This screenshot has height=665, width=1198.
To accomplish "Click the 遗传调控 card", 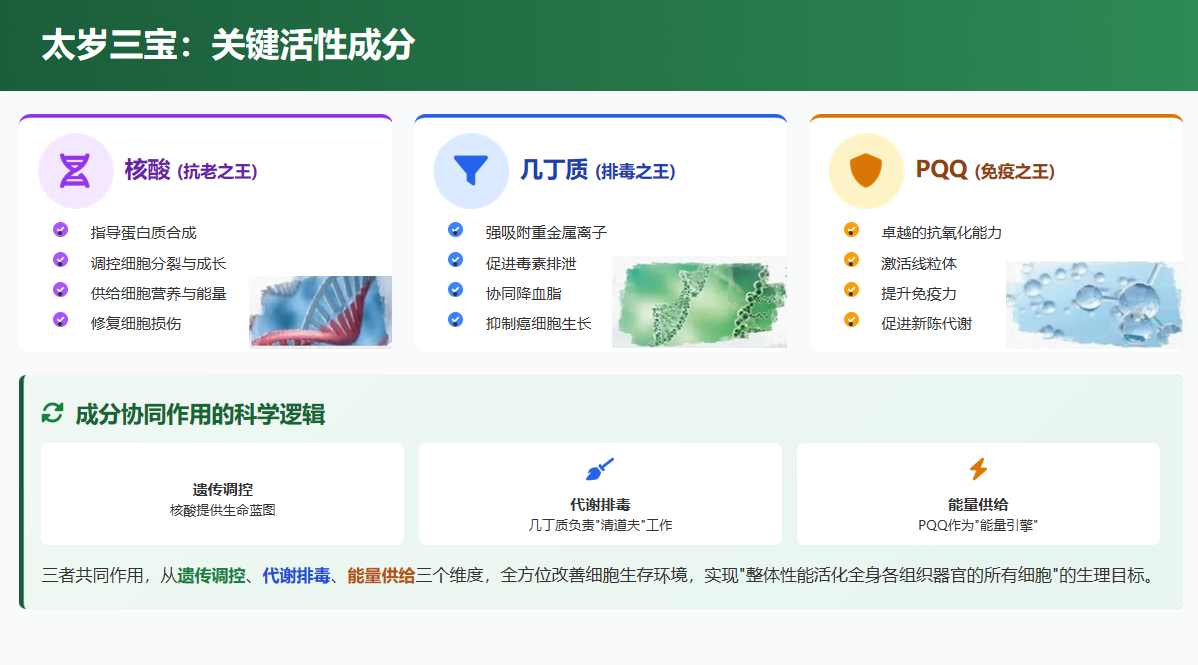I will click(x=222, y=494).
